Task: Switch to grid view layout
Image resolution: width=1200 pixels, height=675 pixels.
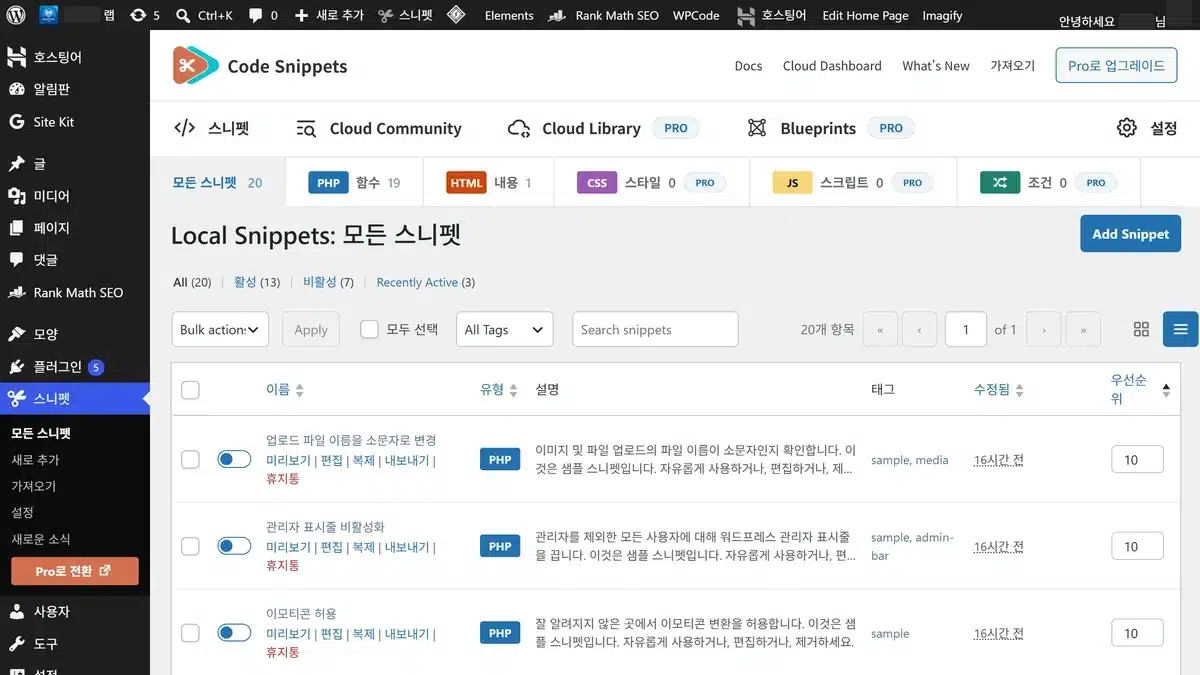Action: point(1141,330)
